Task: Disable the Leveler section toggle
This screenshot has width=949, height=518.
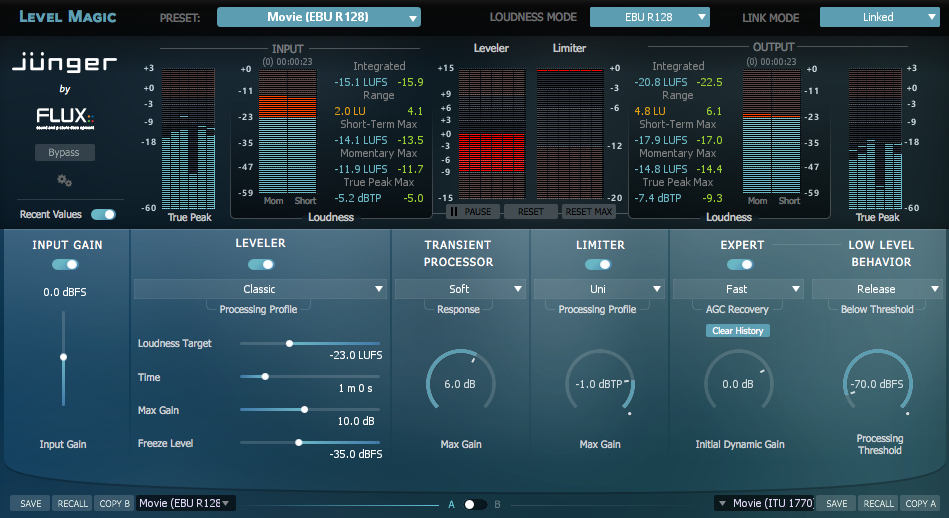Action: pos(261,264)
